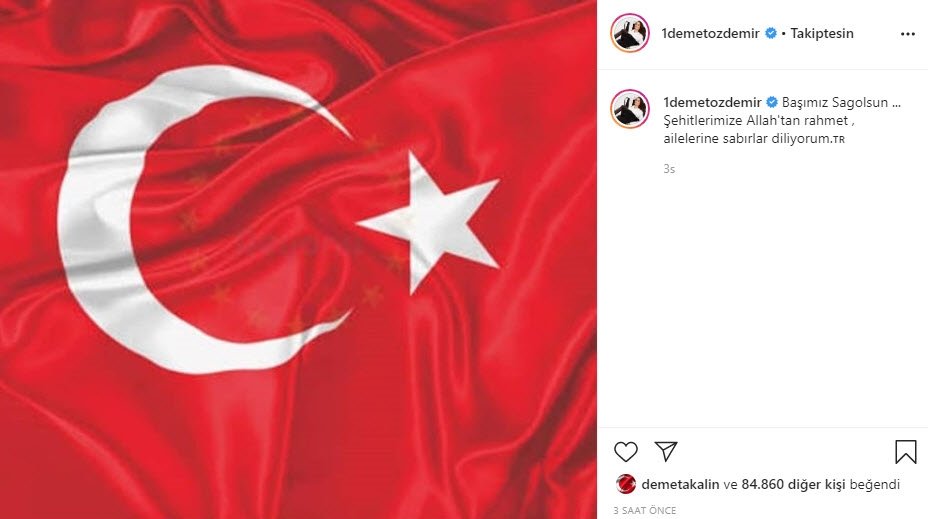928x519 pixels.
Task: View the 84.860 diğer kişi likes list
Action: pos(794,484)
